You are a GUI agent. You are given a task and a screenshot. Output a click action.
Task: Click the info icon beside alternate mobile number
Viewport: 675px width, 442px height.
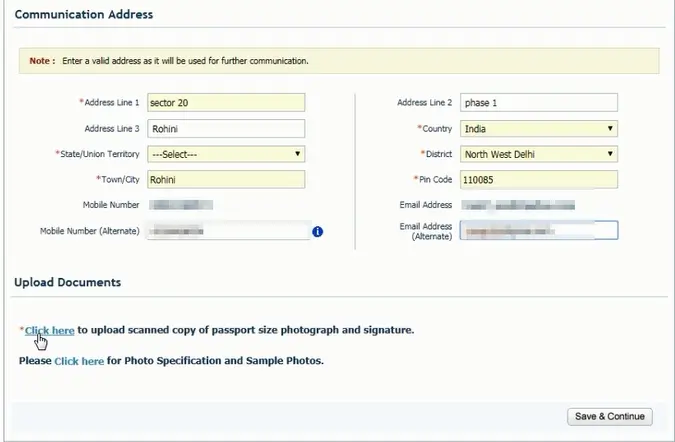(317, 231)
